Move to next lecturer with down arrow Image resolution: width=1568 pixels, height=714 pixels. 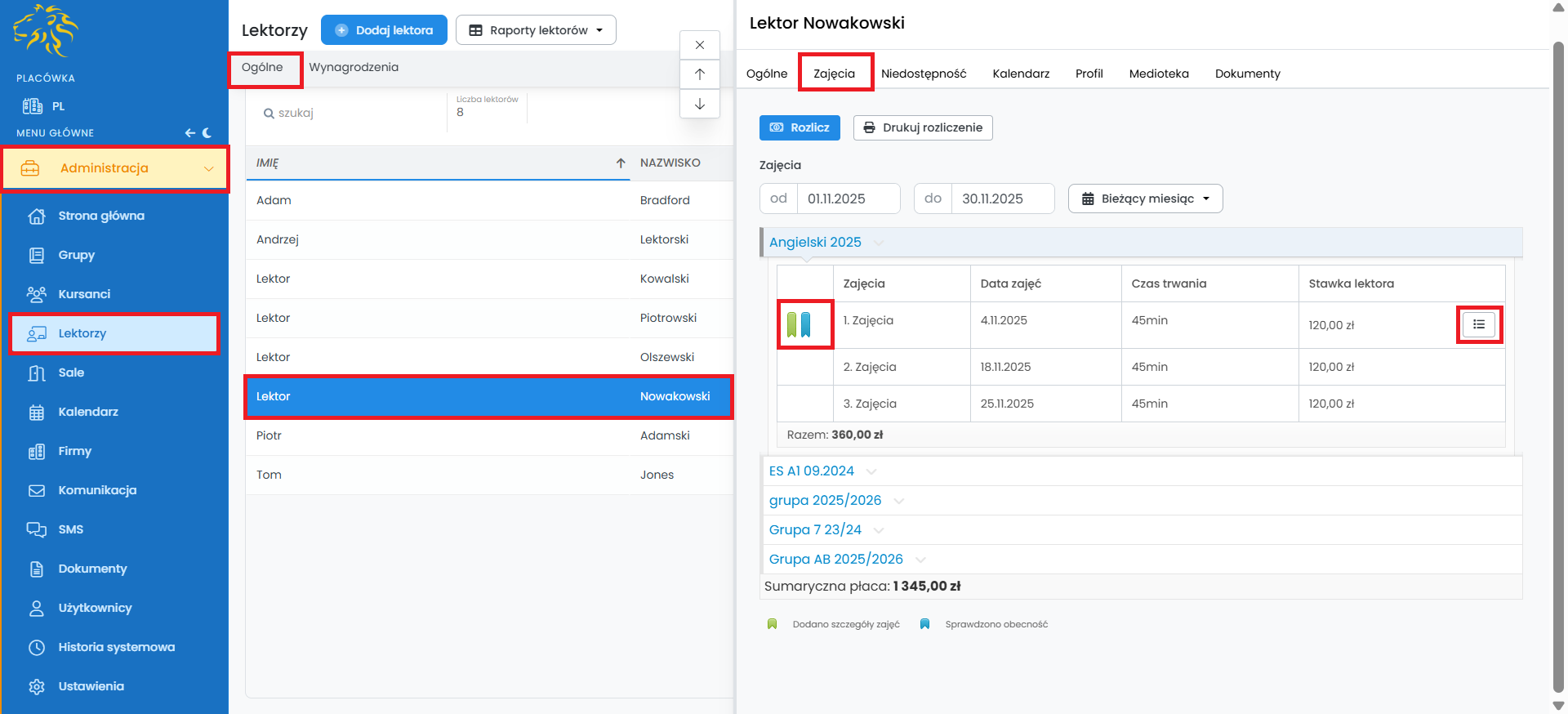(x=700, y=104)
